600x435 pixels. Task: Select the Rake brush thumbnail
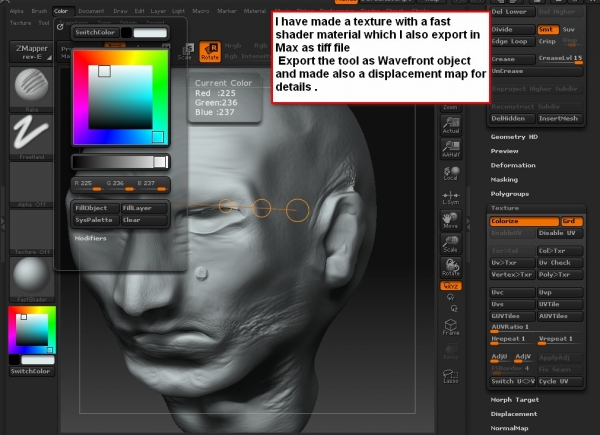tap(31, 89)
